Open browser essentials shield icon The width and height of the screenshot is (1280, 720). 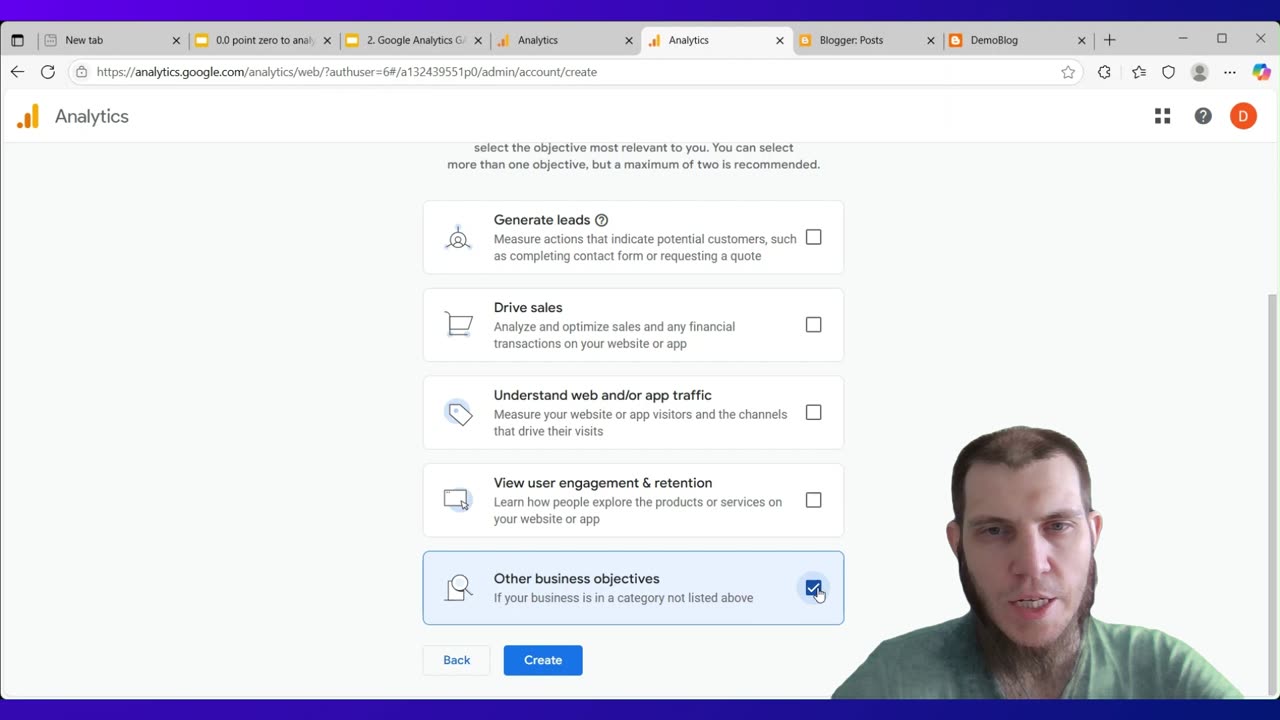(1168, 72)
